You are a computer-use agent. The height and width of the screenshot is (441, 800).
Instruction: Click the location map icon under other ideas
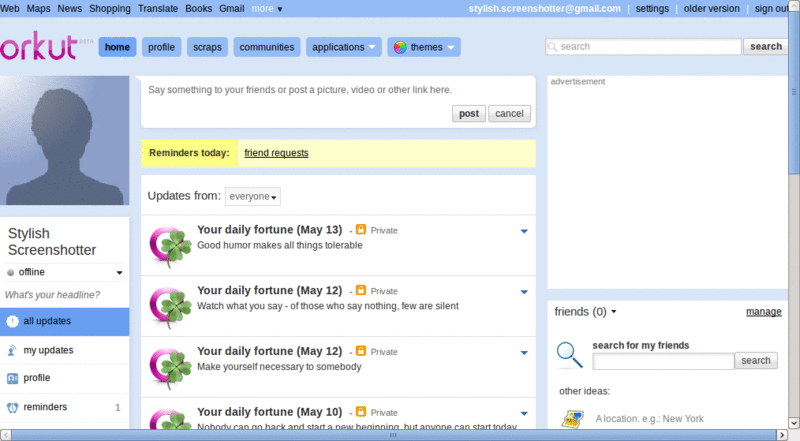tap(572, 419)
